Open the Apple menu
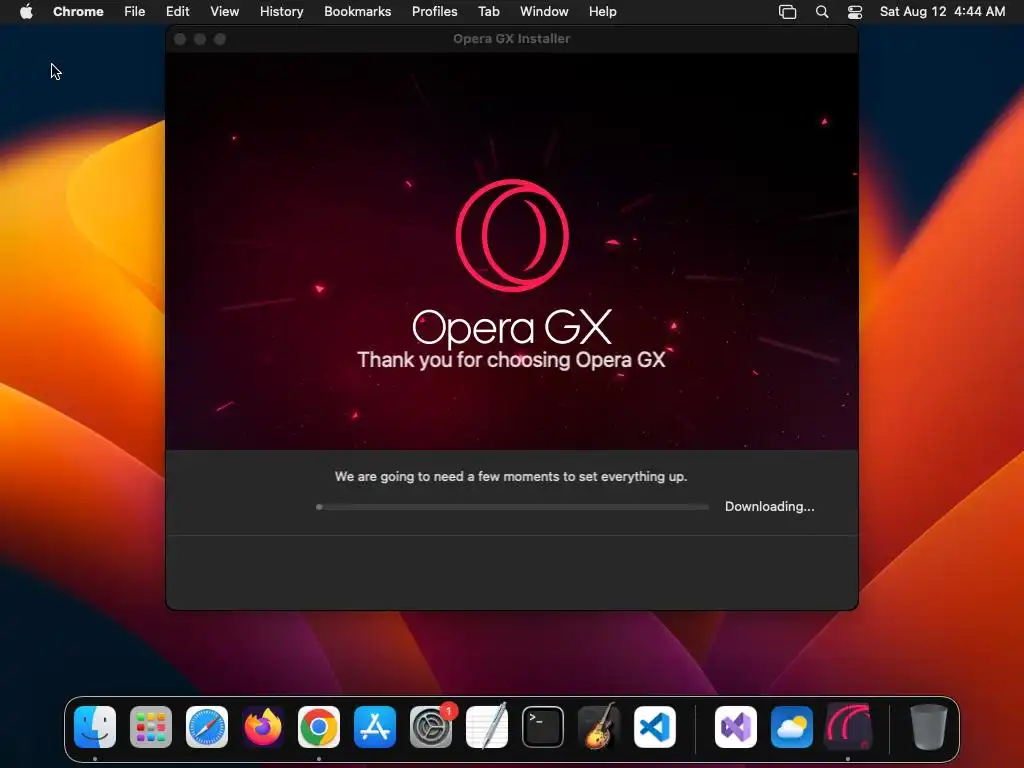This screenshot has height=768, width=1024. [x=26, y=12]
